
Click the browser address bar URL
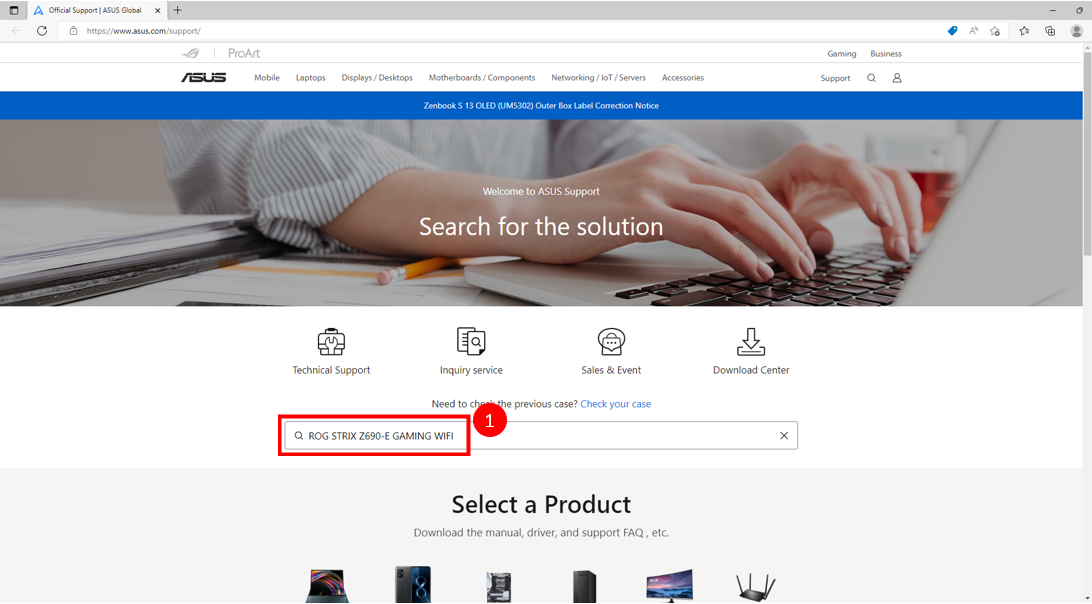pos(143,31)
